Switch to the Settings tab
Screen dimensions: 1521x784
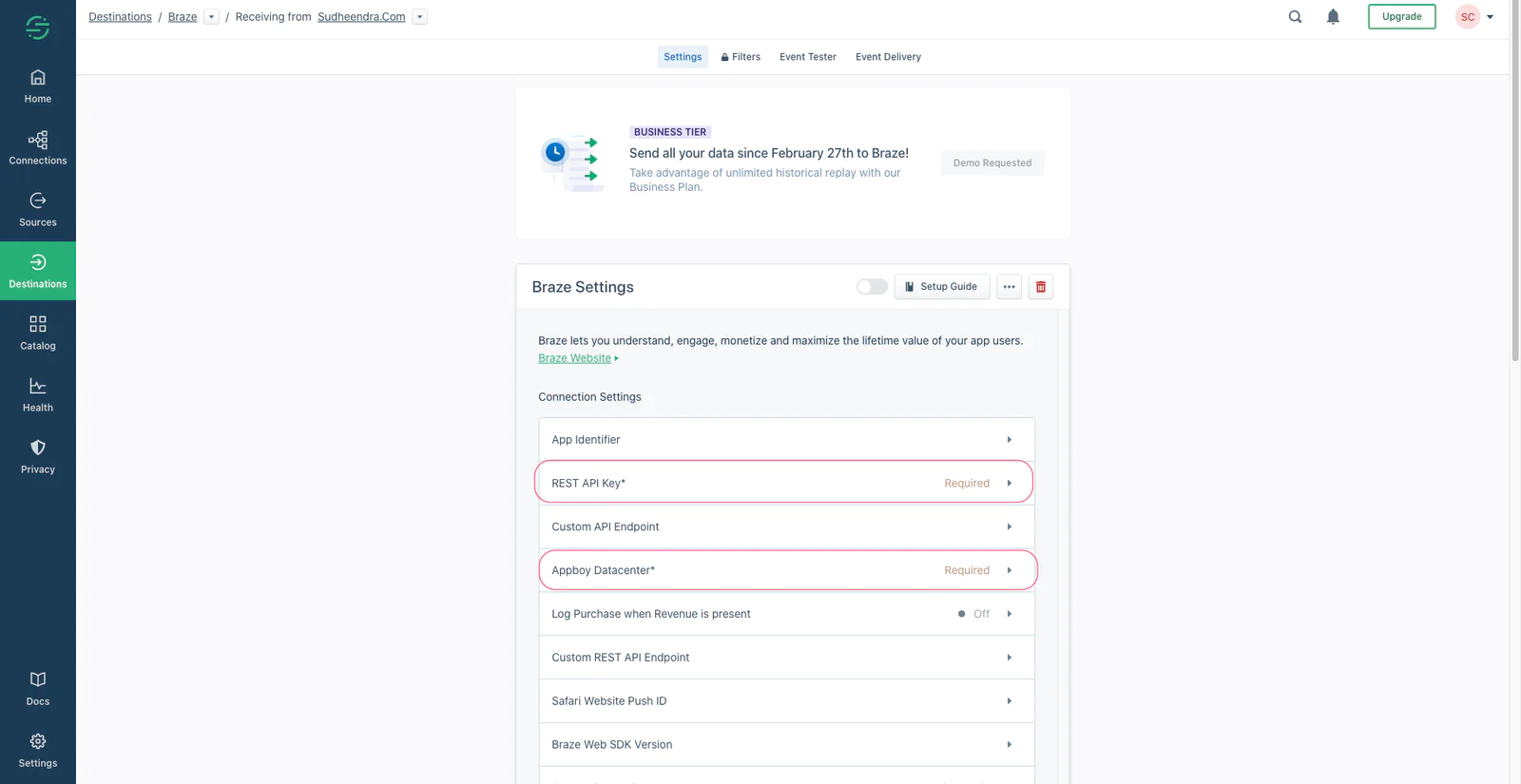(683, 57)
